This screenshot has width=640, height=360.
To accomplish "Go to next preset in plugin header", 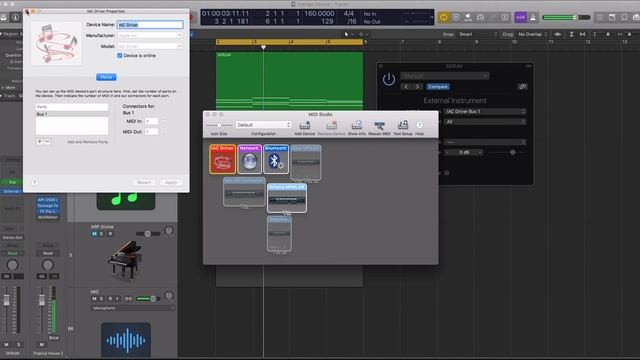I will [417, 87].
